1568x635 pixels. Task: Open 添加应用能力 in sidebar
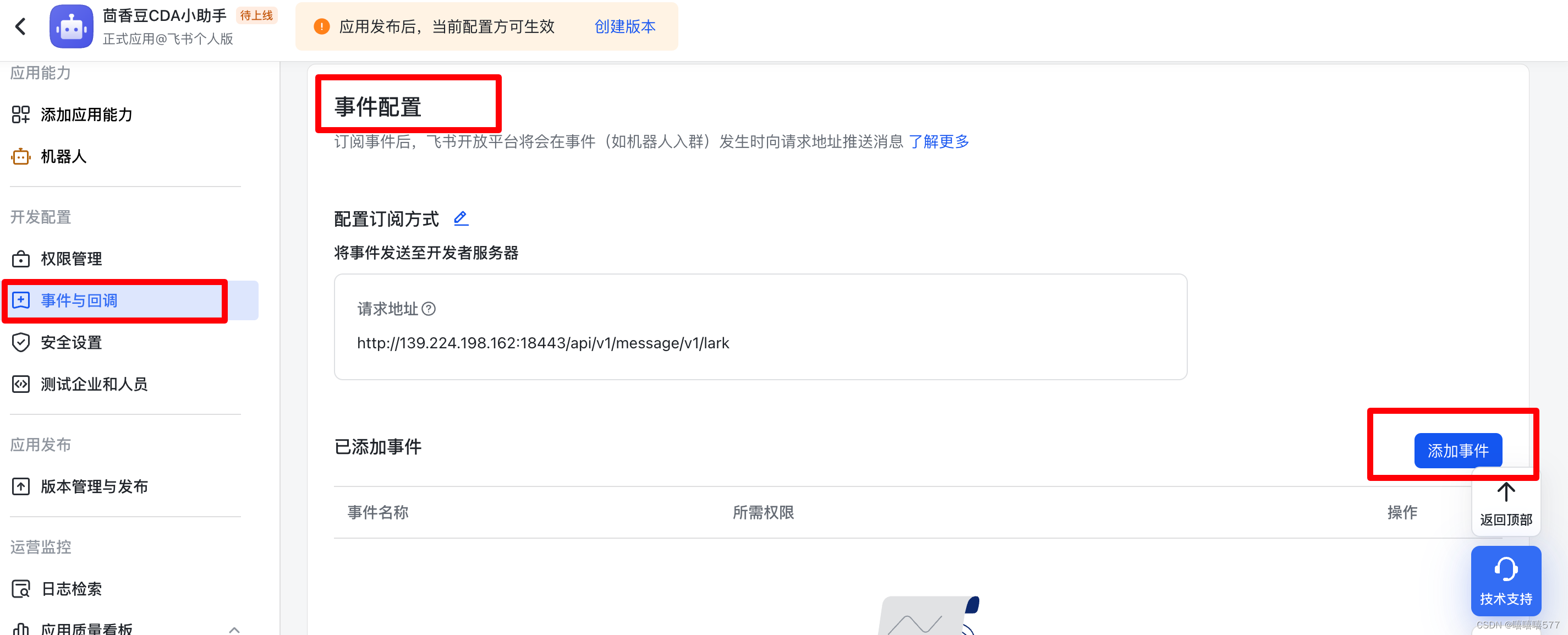(86, 114)
